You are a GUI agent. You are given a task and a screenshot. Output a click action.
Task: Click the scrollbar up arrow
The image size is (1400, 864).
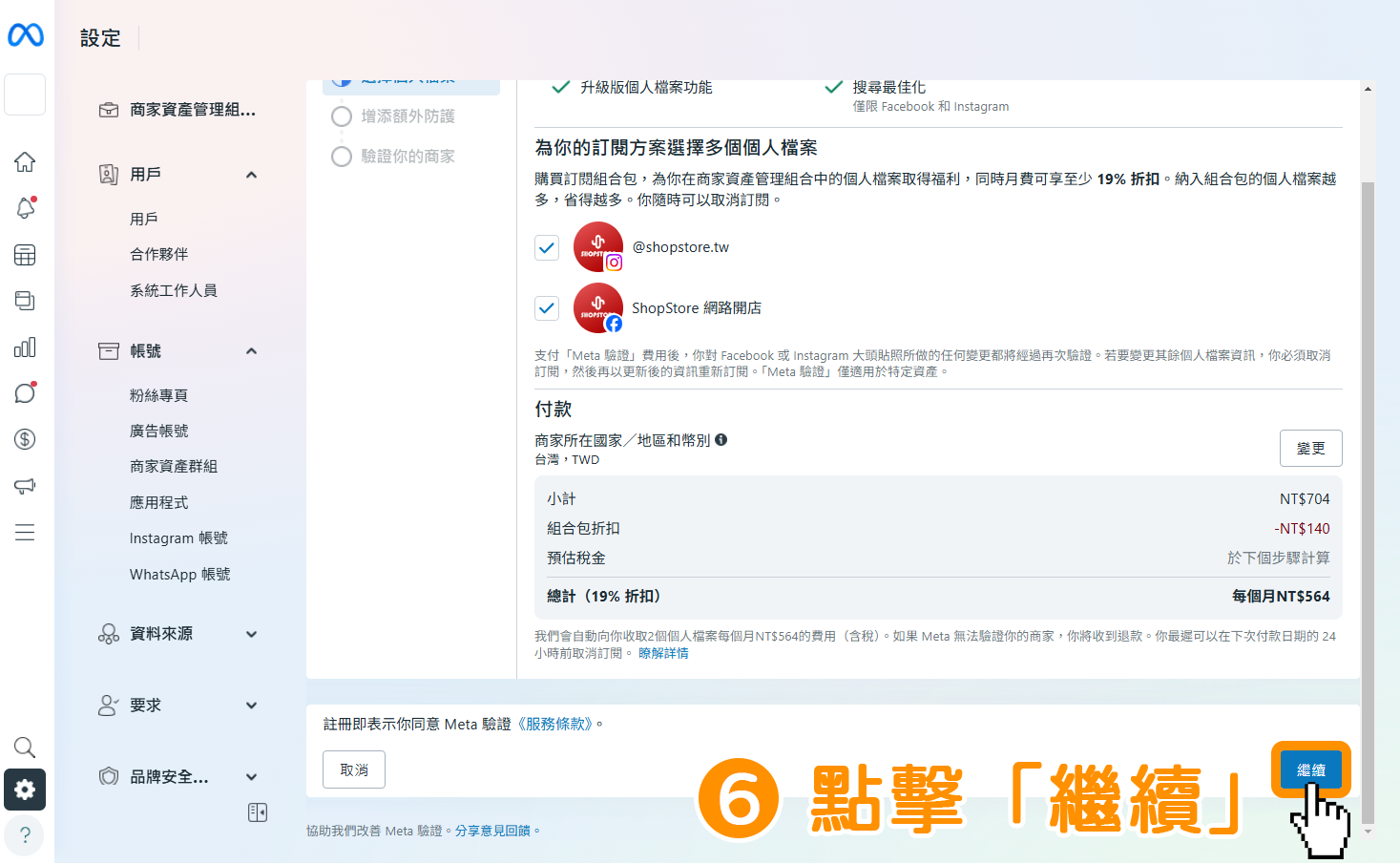coord(1368,89)
